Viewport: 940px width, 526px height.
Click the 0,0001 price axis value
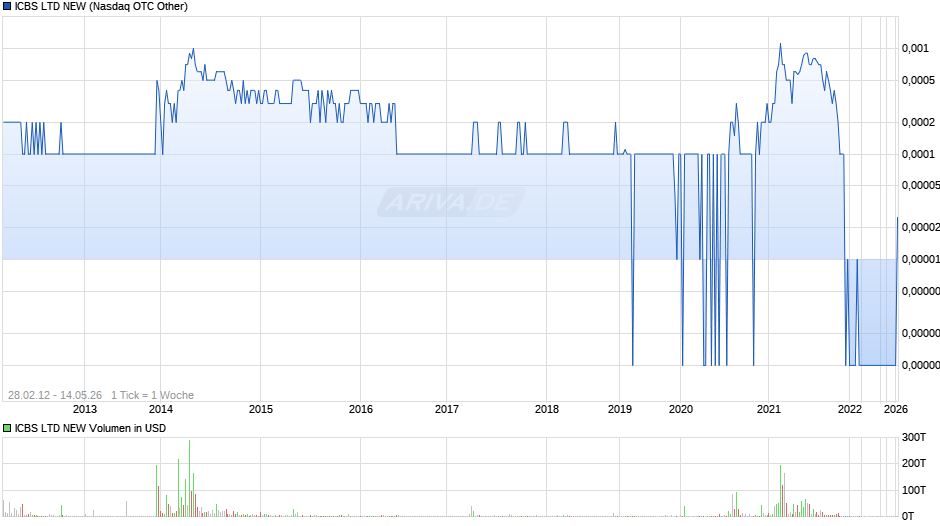[918, 155]
